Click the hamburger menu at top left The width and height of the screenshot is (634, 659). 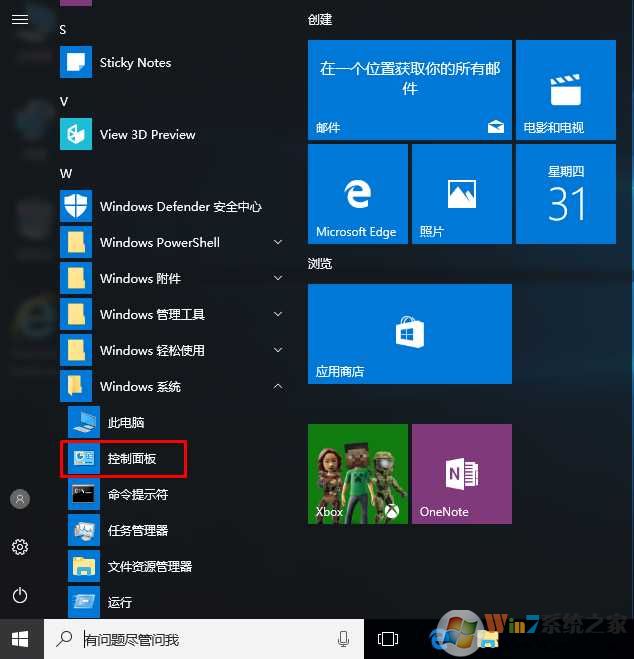click(x=20, y=19)
